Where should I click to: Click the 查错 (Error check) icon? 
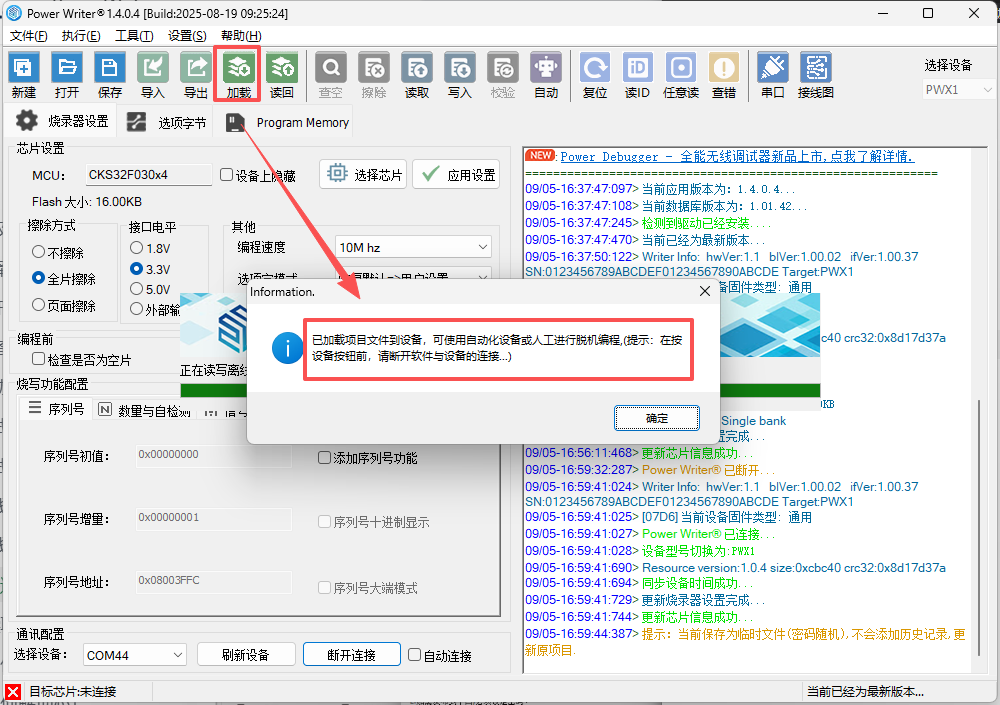[x=724, y=75]
